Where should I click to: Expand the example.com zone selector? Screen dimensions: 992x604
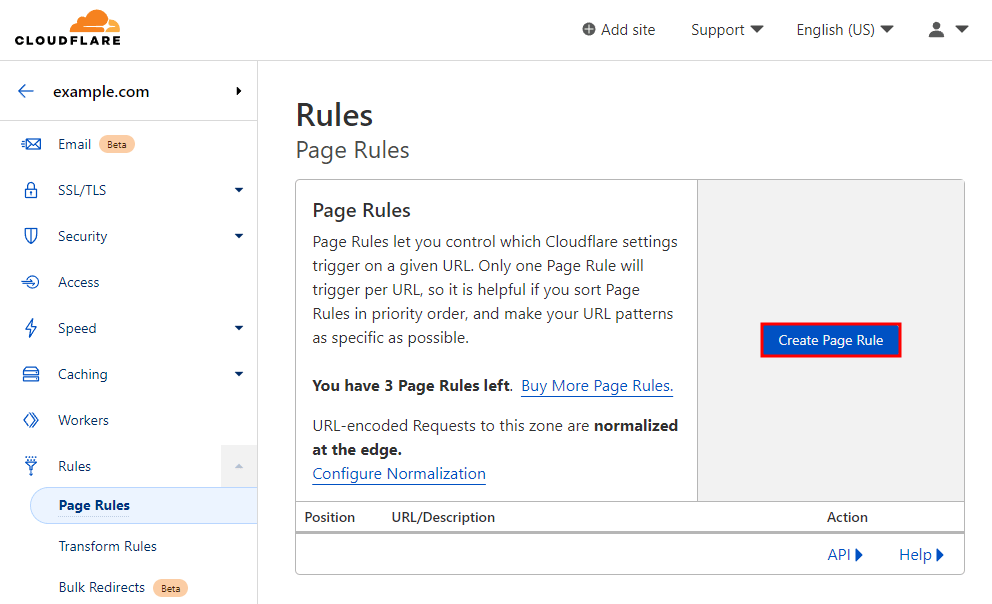(x=238, y=91)
